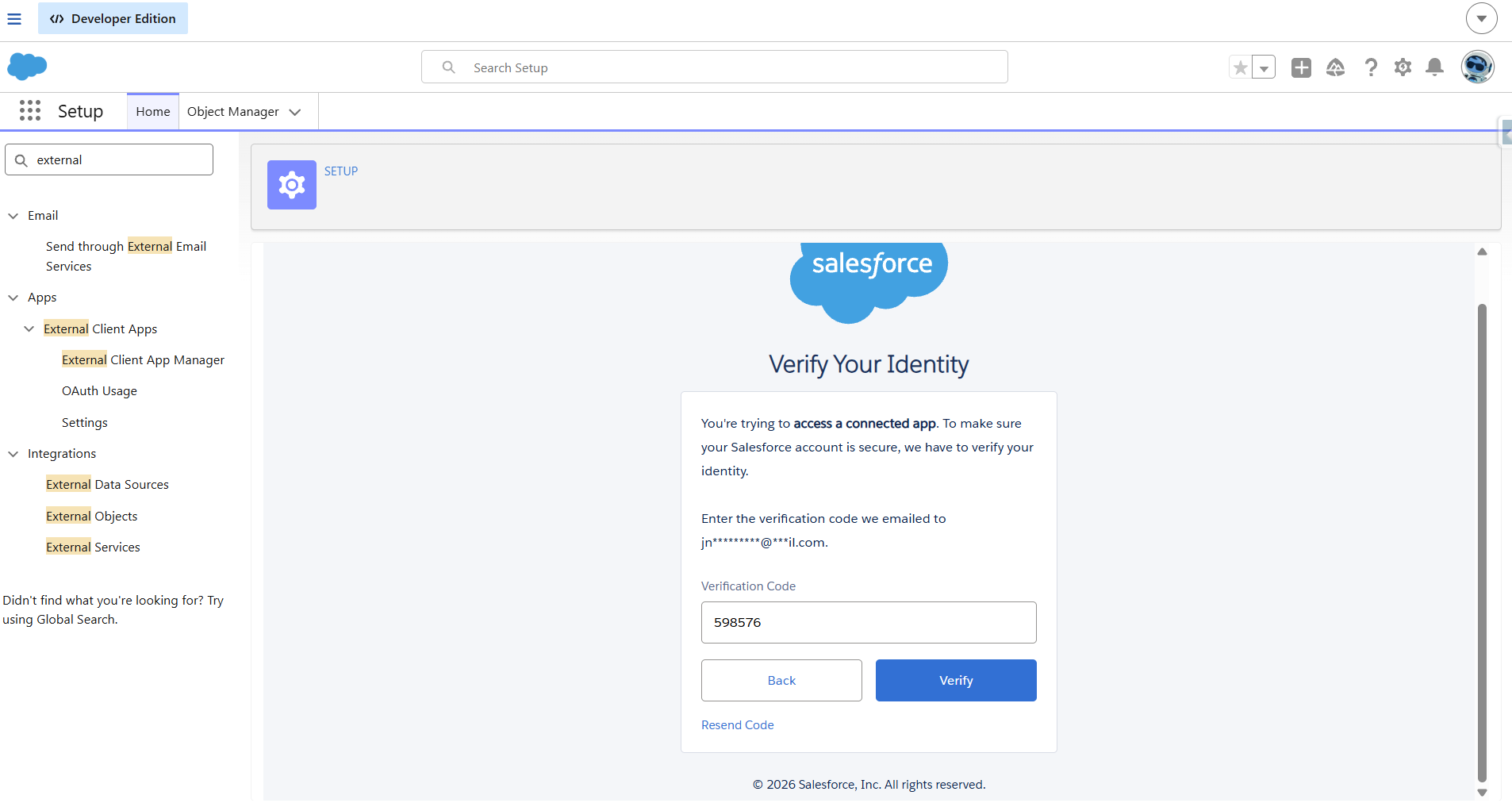Viewport: 1512px width, 803px height.
Task: Click the search icon in Search Setup
Action: point(448,67)
